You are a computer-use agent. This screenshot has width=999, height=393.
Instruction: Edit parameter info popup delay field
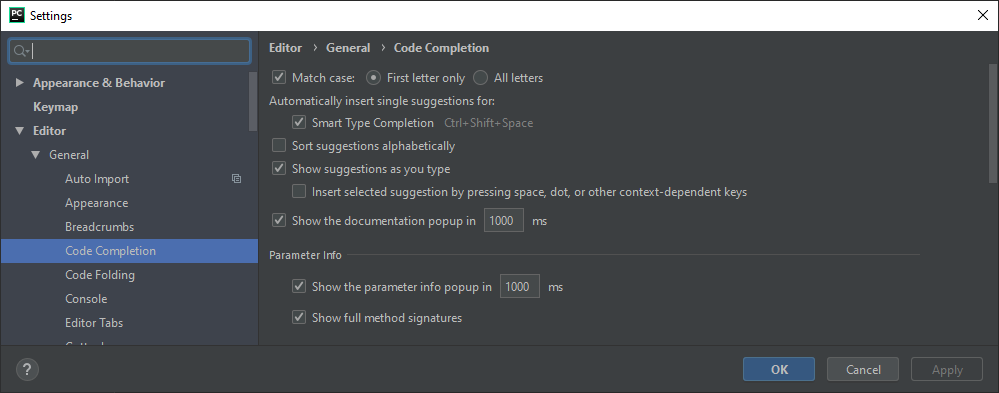[520, 287]
